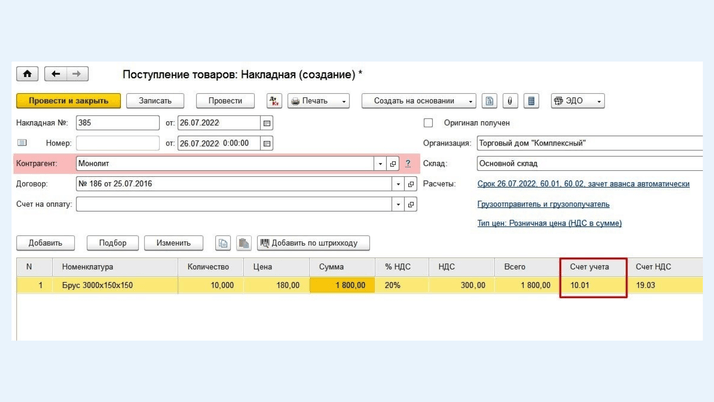Navigate back with the left arrow
Image resolution: width=714 pixels, height=402 pixels.
(x=56, y=74)
